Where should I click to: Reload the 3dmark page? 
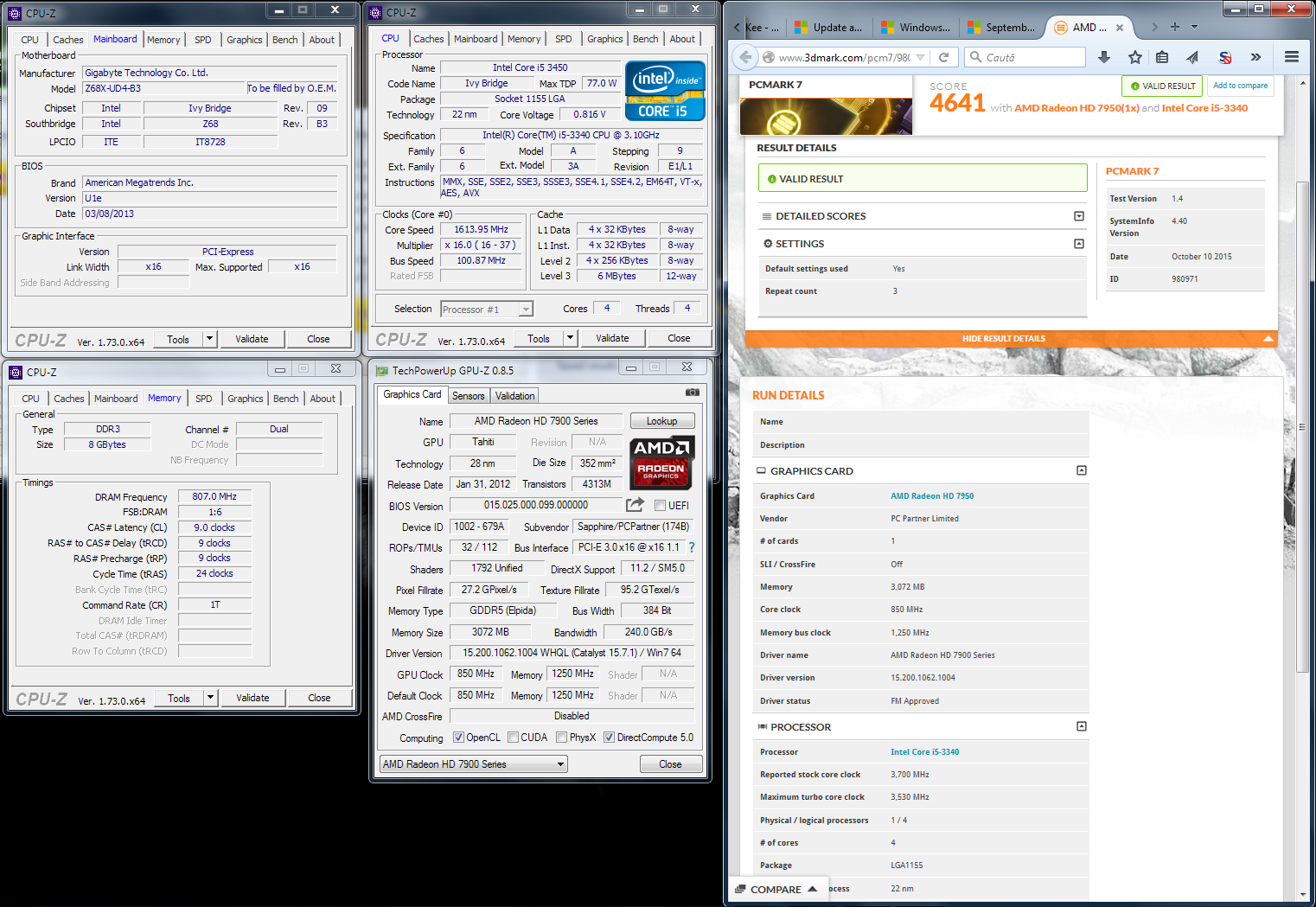(944, 57)
